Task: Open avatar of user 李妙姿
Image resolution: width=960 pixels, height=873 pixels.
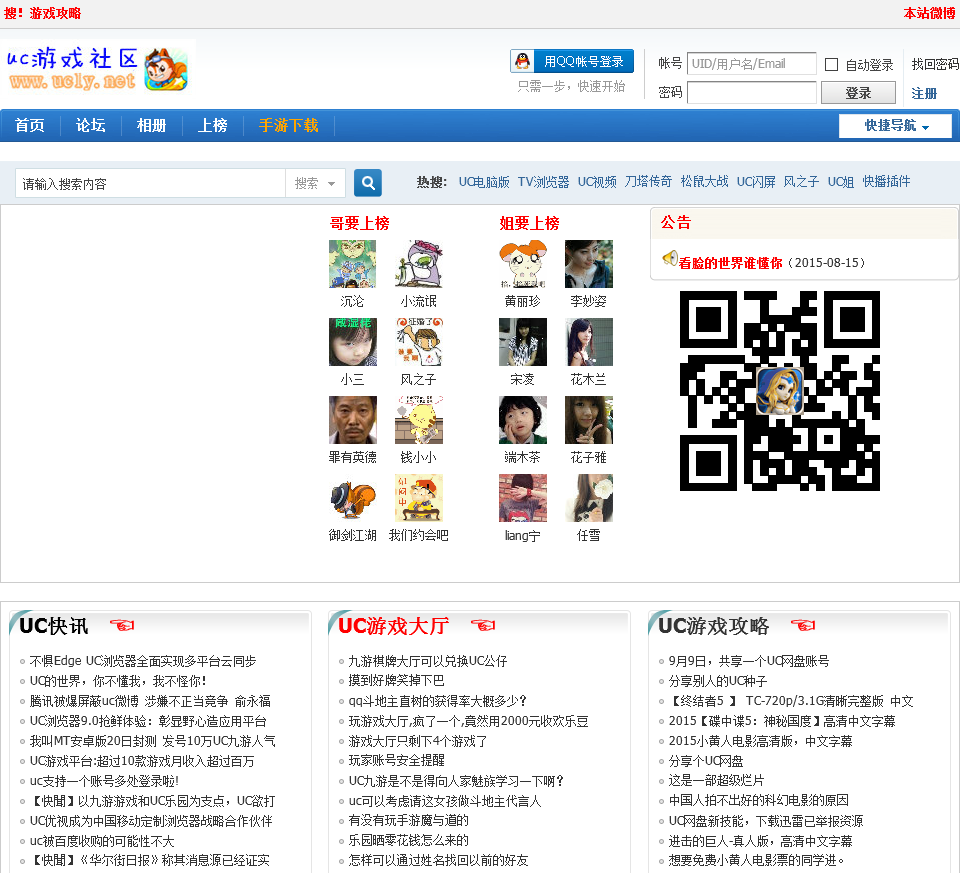Action: tap(589, 264)
